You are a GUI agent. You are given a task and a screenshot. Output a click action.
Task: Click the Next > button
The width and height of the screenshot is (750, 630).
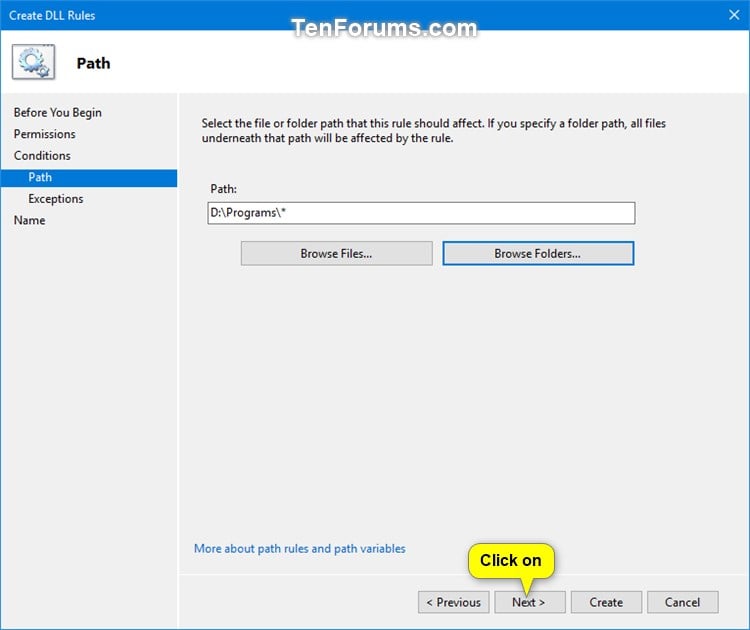point(529,602)
